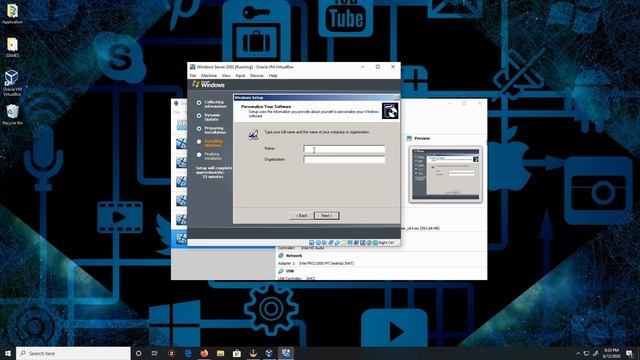This screenshot has width=640, height=360.
Task: Click the running VM icon on taskbar
Action: point(286,353)
